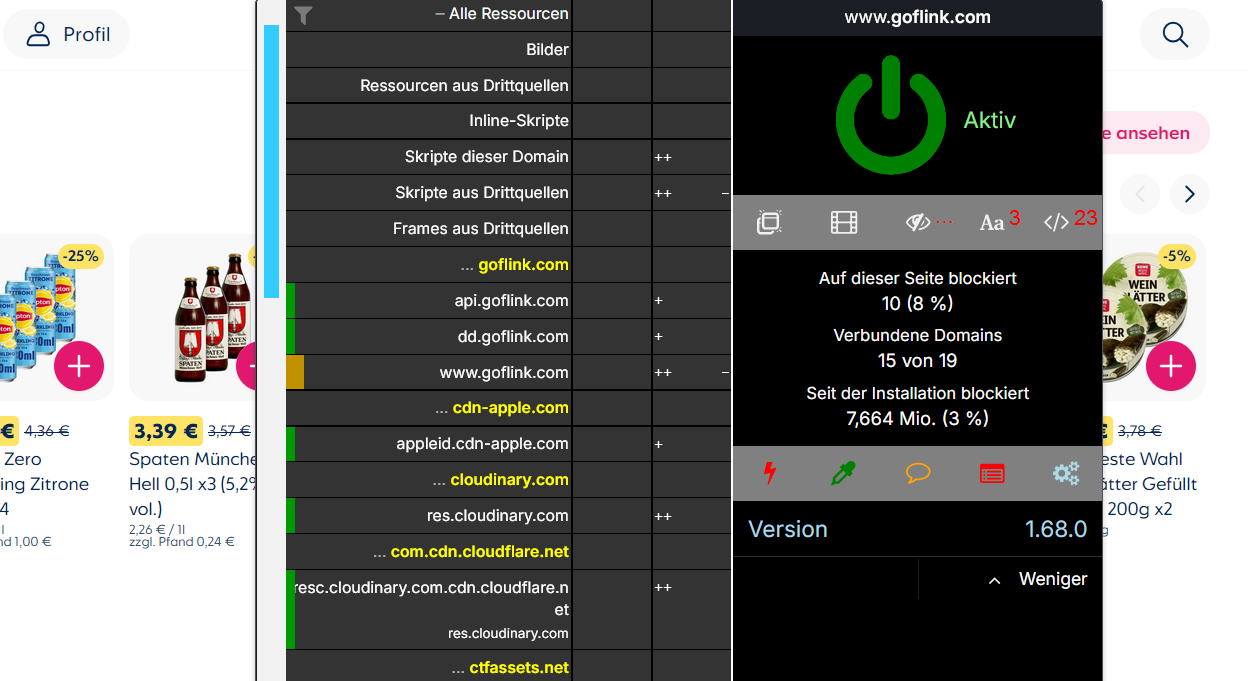The width and height of the screenshot is (1248, 681).
Task: Click the -25% discount badge
Action: [83, 256]
